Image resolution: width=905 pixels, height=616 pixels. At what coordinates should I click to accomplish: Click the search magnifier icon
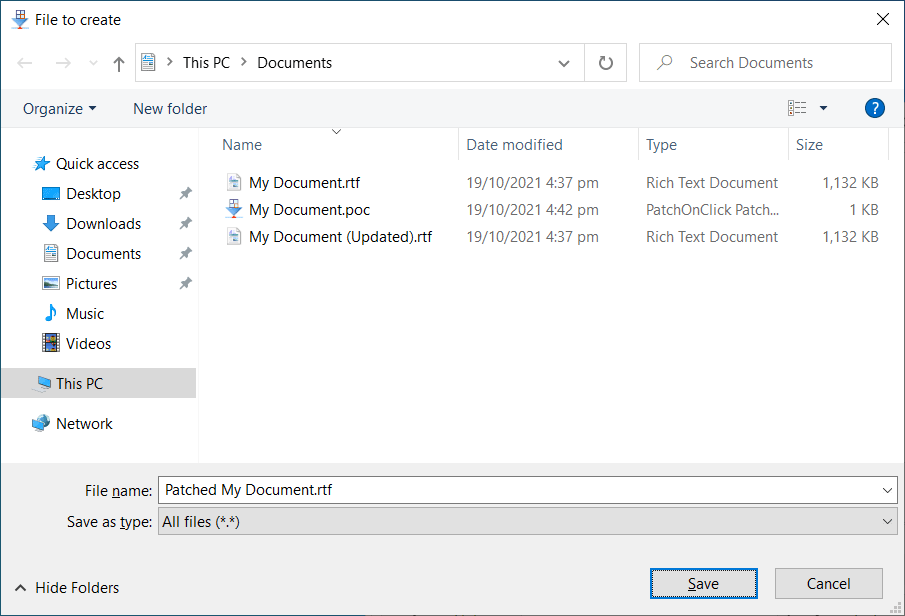664,62
